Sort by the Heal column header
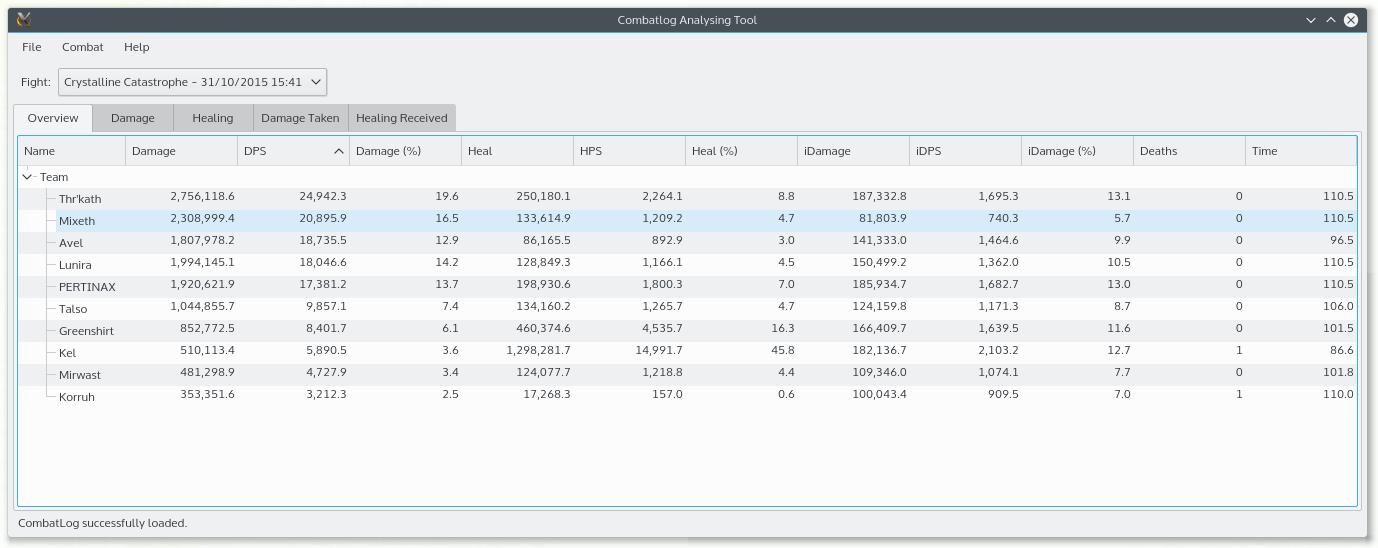The image size is (1378, 548). click(x=517, y=151)
